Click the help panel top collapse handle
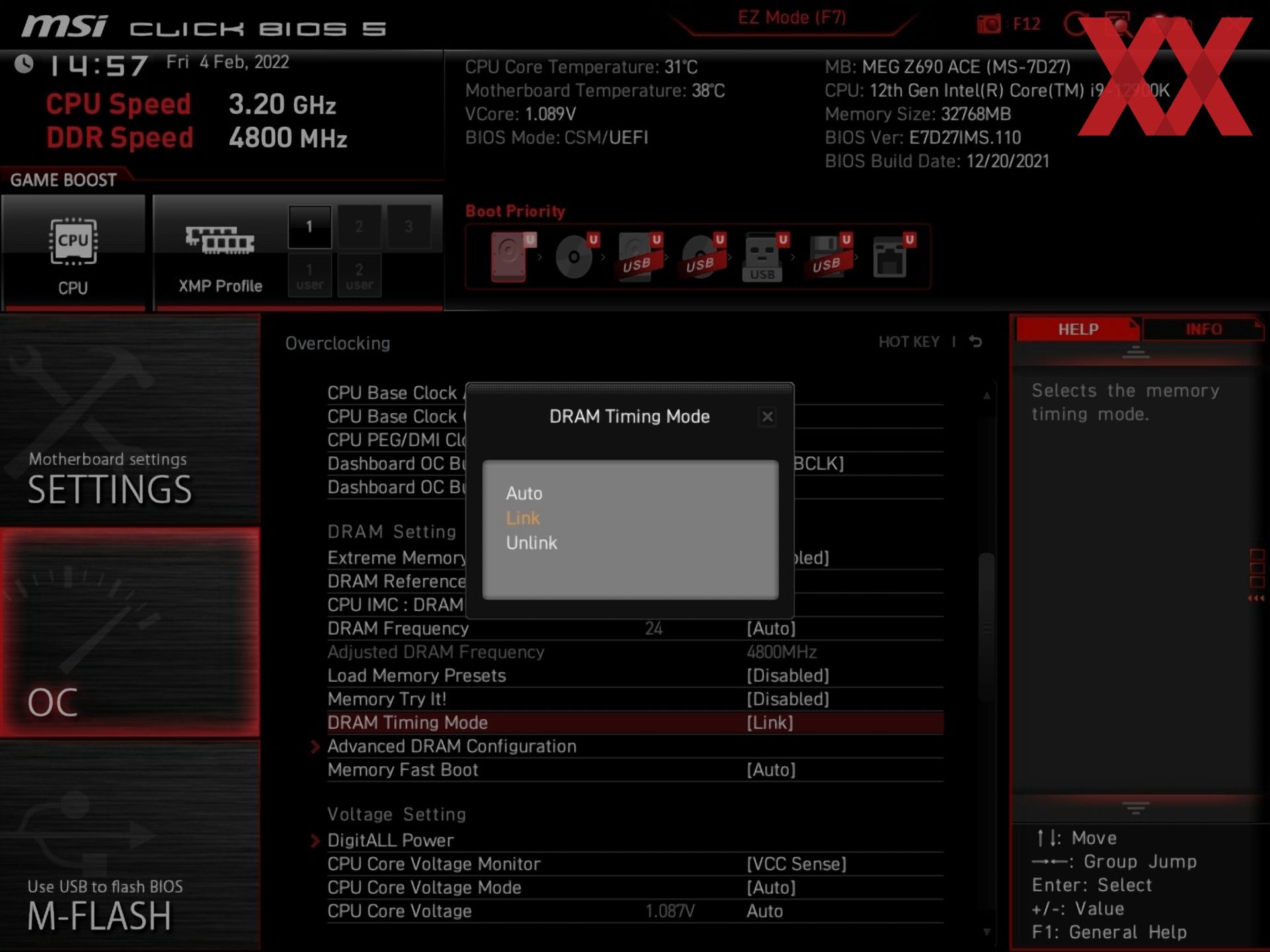Viewport: 1270px width, 952px height. click(x=1135, y=352)
